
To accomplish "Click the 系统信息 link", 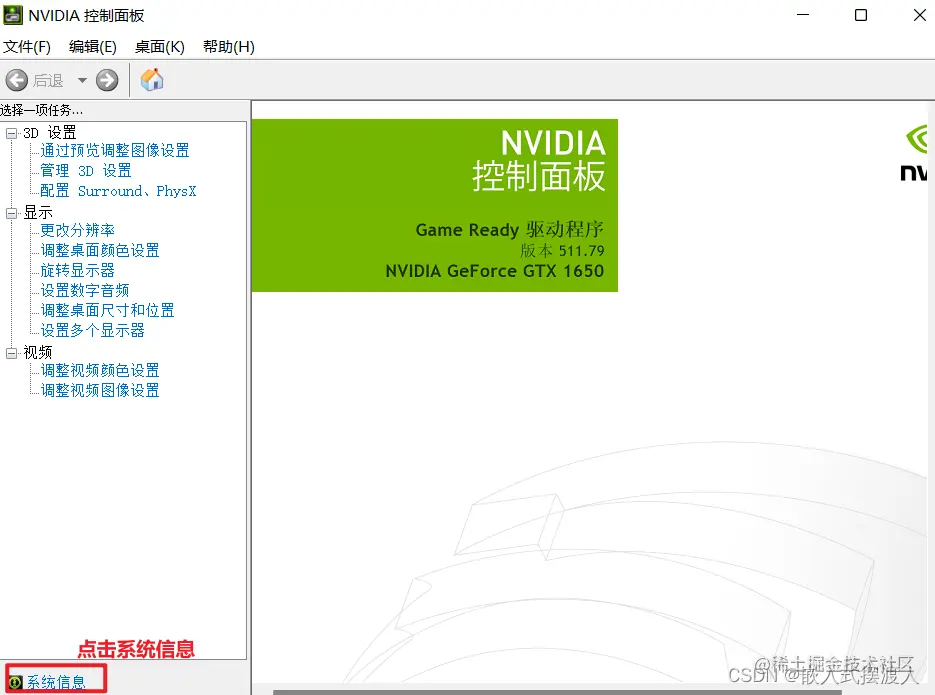I will pos(56,682).
